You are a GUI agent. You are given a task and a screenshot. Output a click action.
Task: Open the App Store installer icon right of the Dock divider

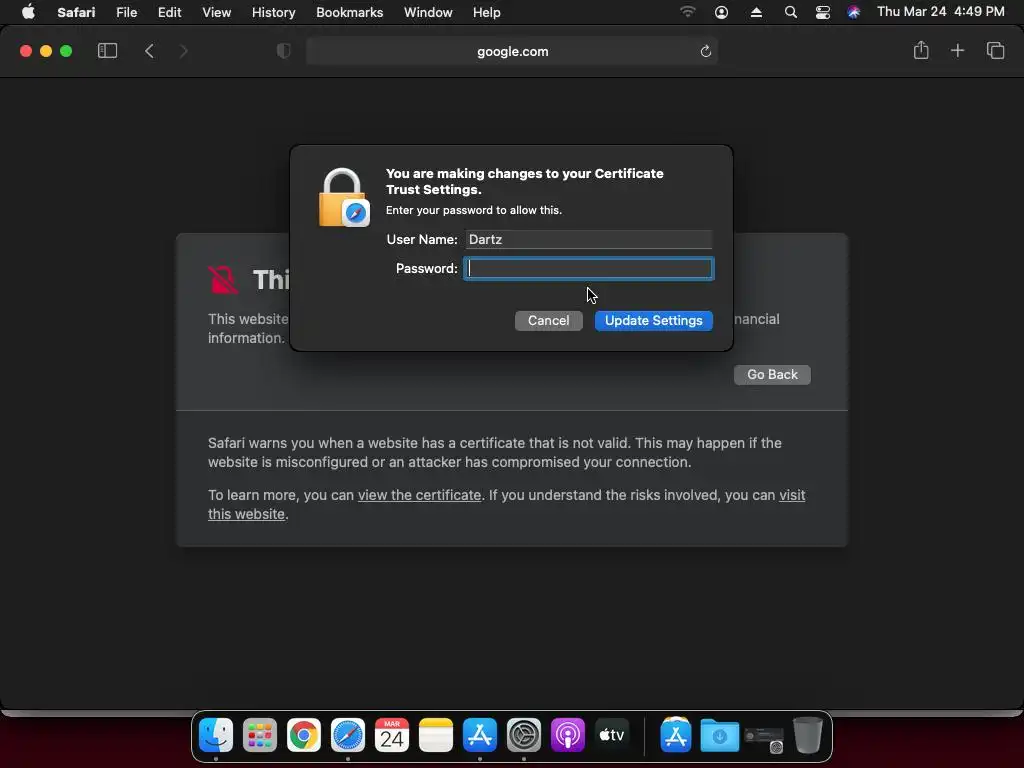[676, 735]
